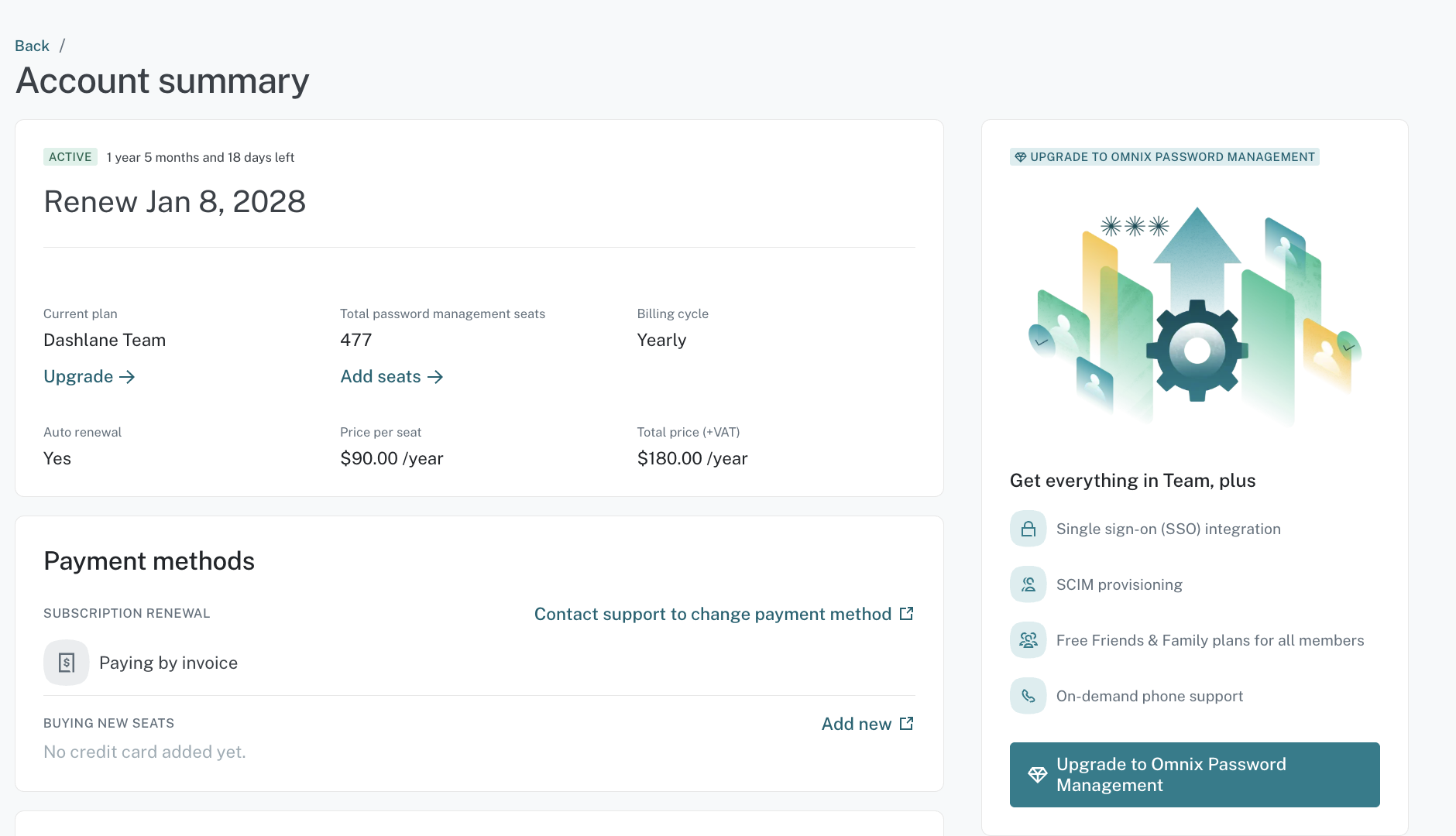Viewport: 1456px width, 836px height.
Task: Open Contact support to change payment method
Action: point(724,614)
